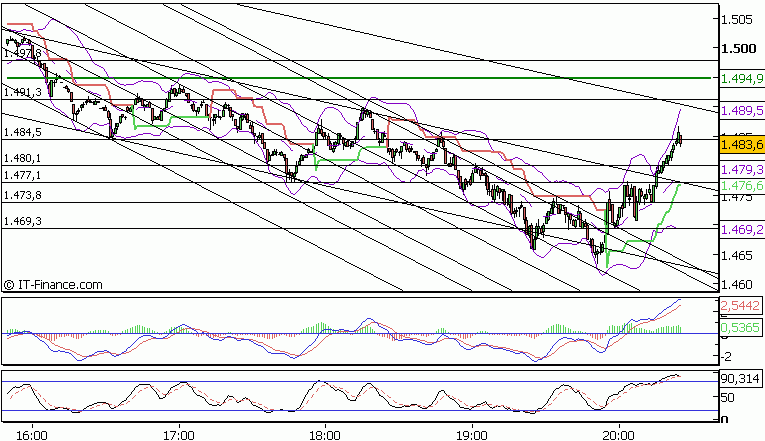765x441 pixels.
Task: Select the green histogram value 0,5365
Action: click(741, 327)
